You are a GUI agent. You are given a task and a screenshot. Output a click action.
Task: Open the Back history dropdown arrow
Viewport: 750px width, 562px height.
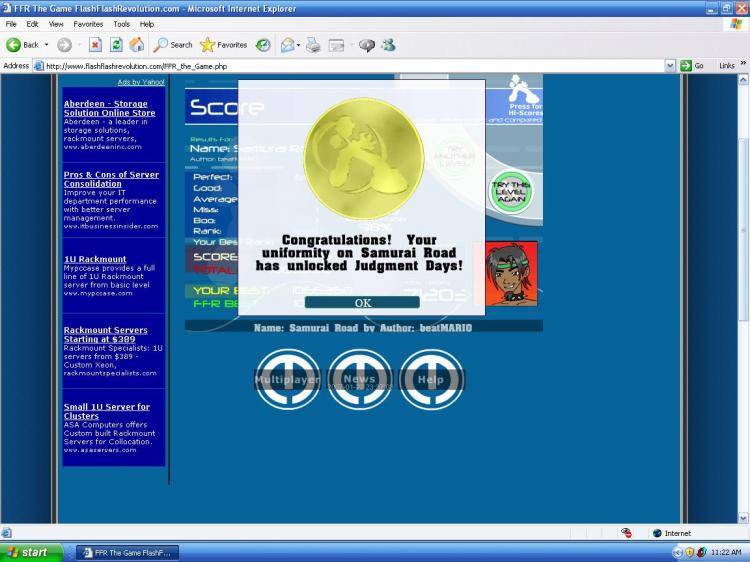pyautogui.click(x=46, y=45)
